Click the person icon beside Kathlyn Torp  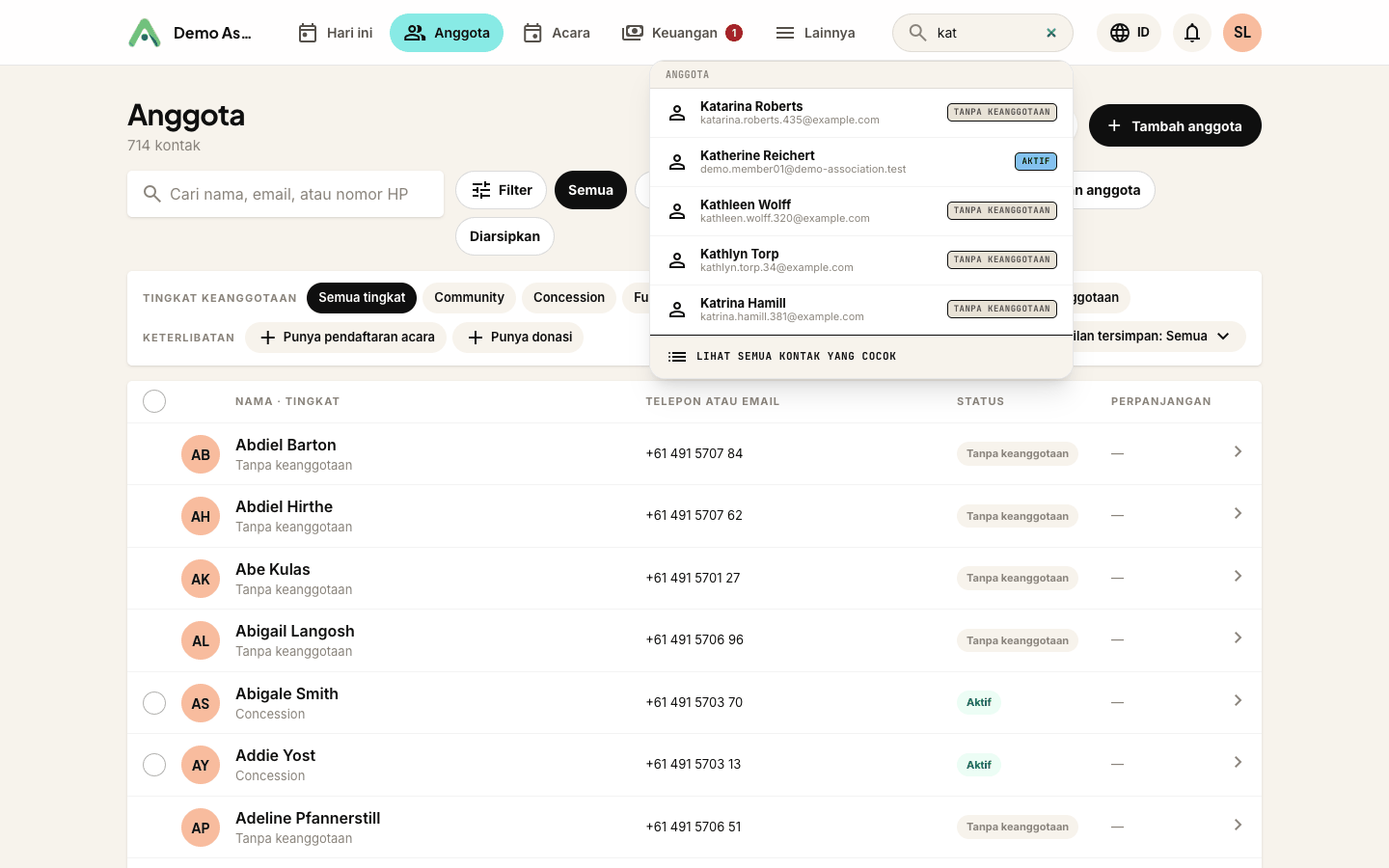pos(677,260)
